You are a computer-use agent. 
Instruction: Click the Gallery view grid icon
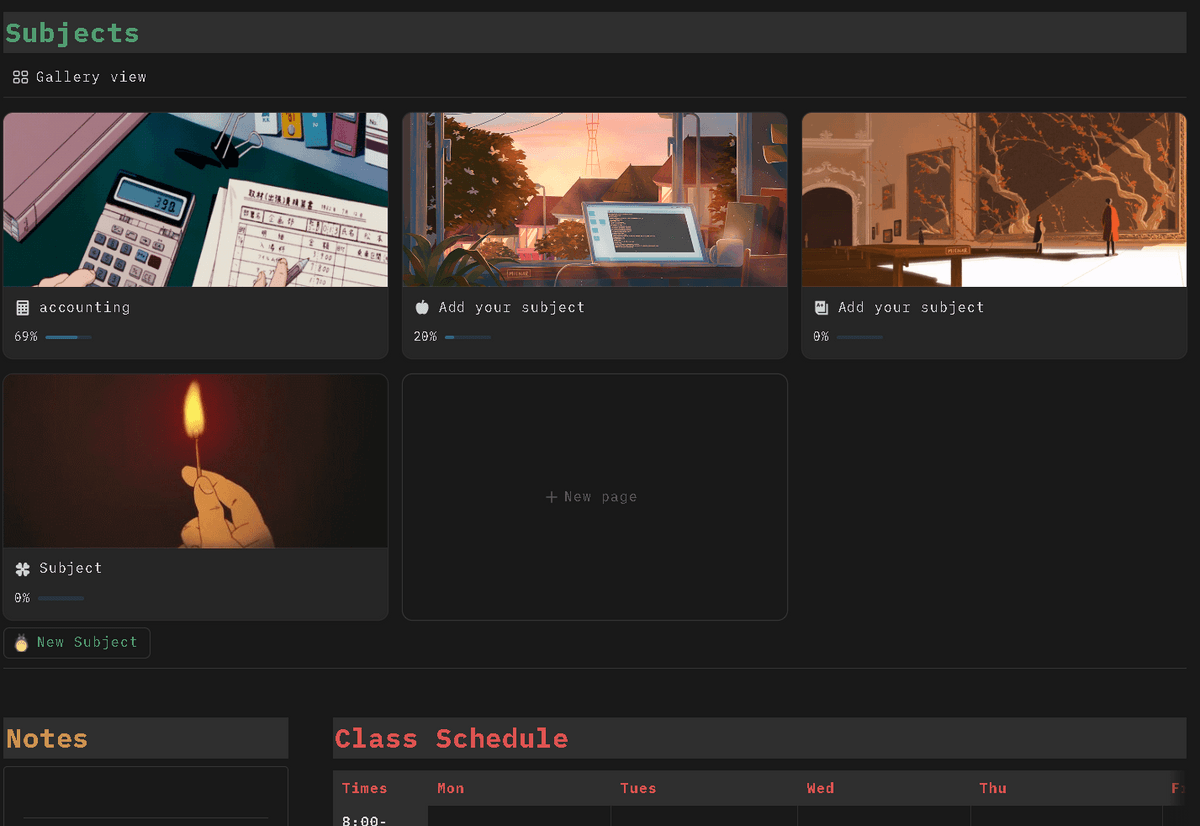[x=20, y=77]
